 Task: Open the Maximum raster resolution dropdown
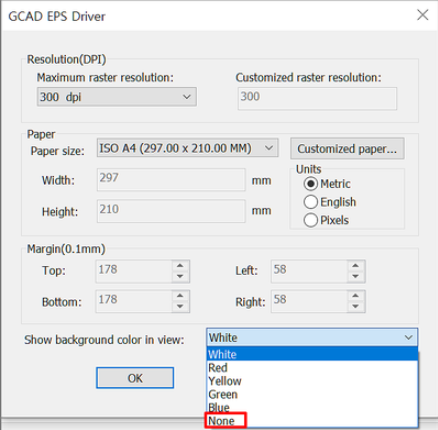click(x=117, y=97)
